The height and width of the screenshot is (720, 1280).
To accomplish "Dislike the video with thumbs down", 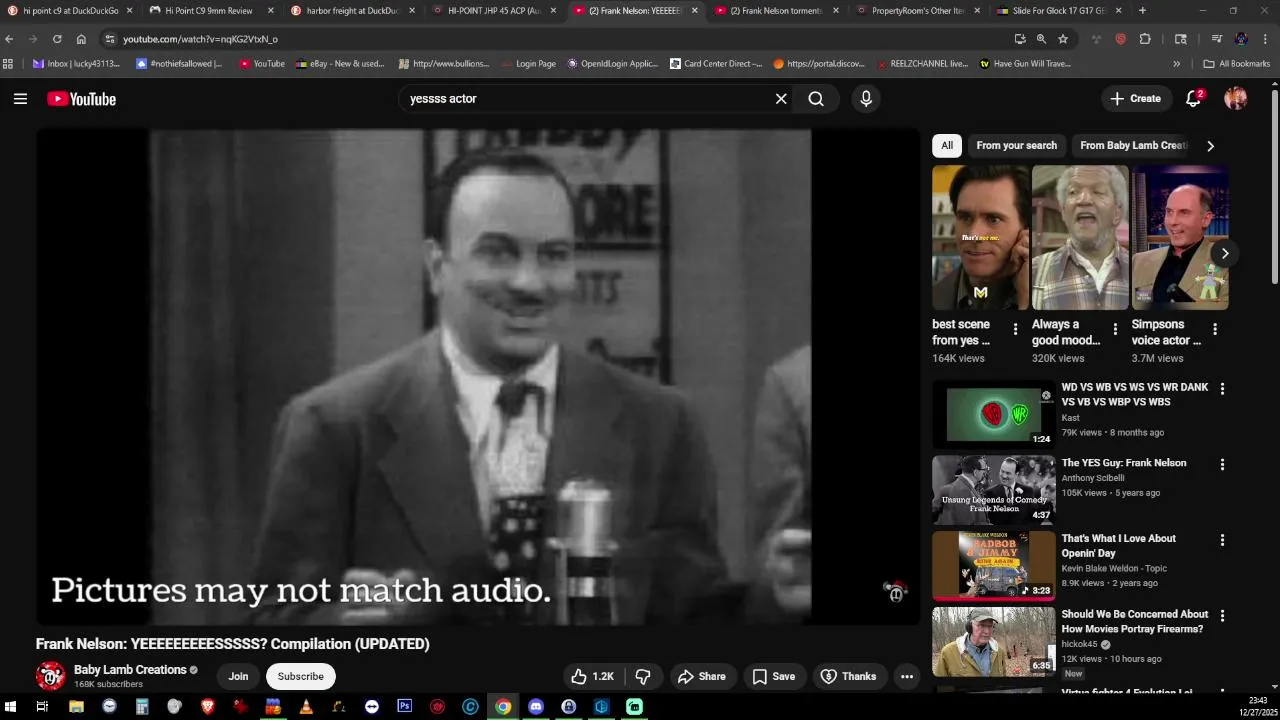I will (643, 677).
